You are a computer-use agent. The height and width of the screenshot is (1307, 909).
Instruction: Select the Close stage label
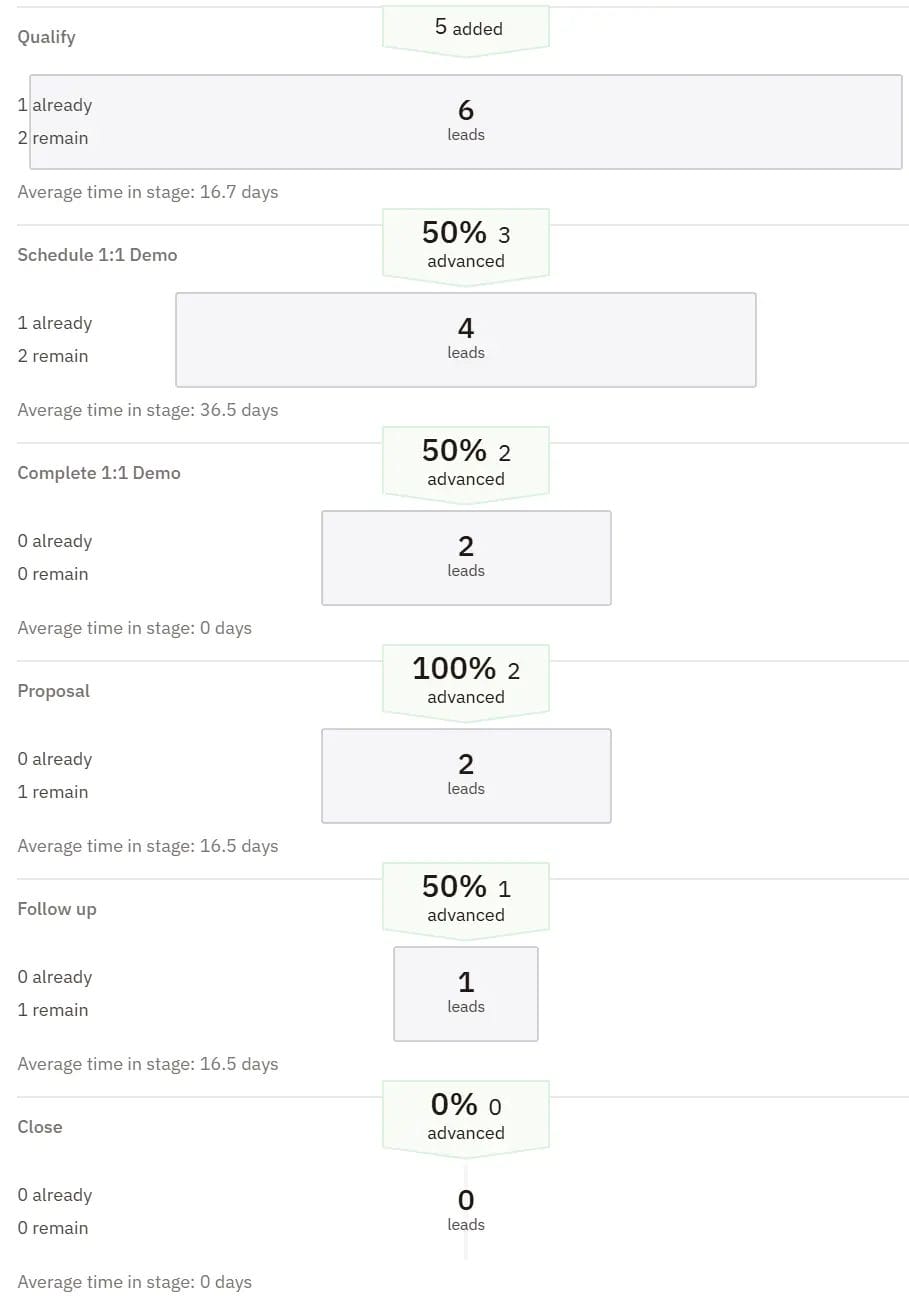(40, 1127)
